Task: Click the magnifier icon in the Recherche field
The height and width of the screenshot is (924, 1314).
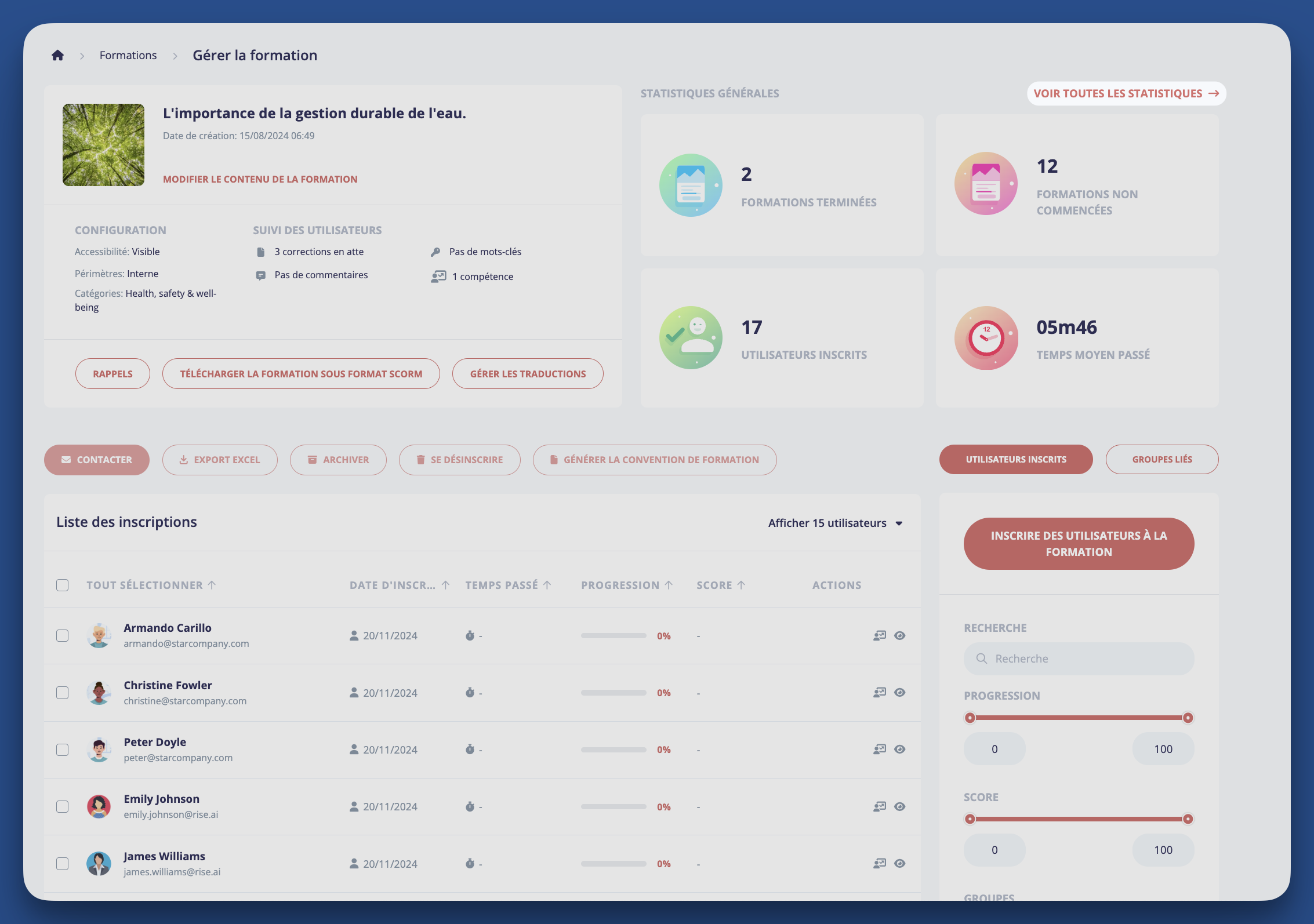Action: pos(981,659)
